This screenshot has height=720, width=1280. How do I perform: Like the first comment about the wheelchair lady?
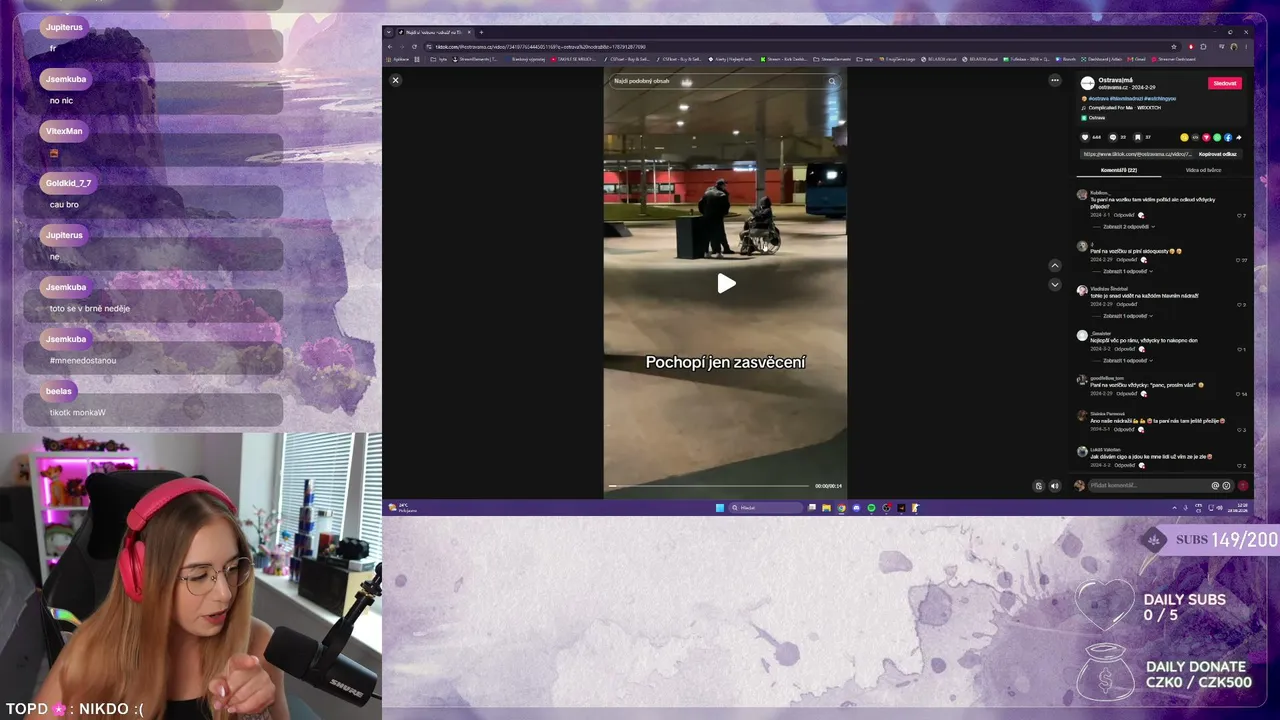pyautogui.click(x=1239, y=215)
